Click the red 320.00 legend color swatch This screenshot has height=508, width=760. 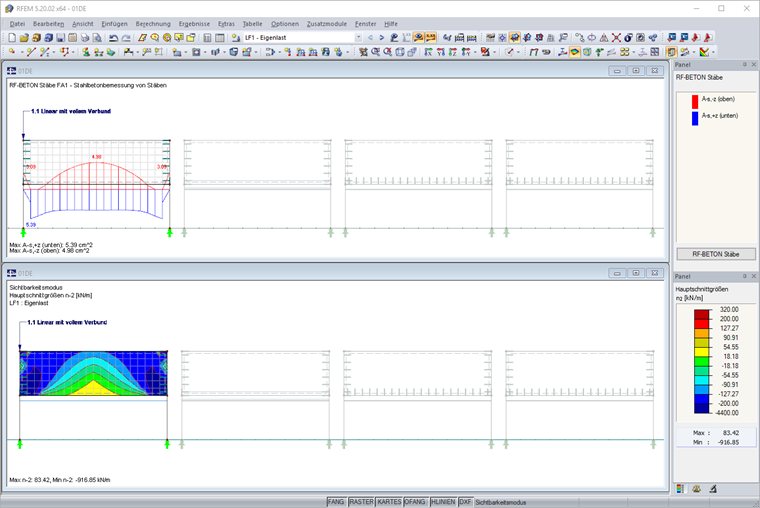click(701, 314)
